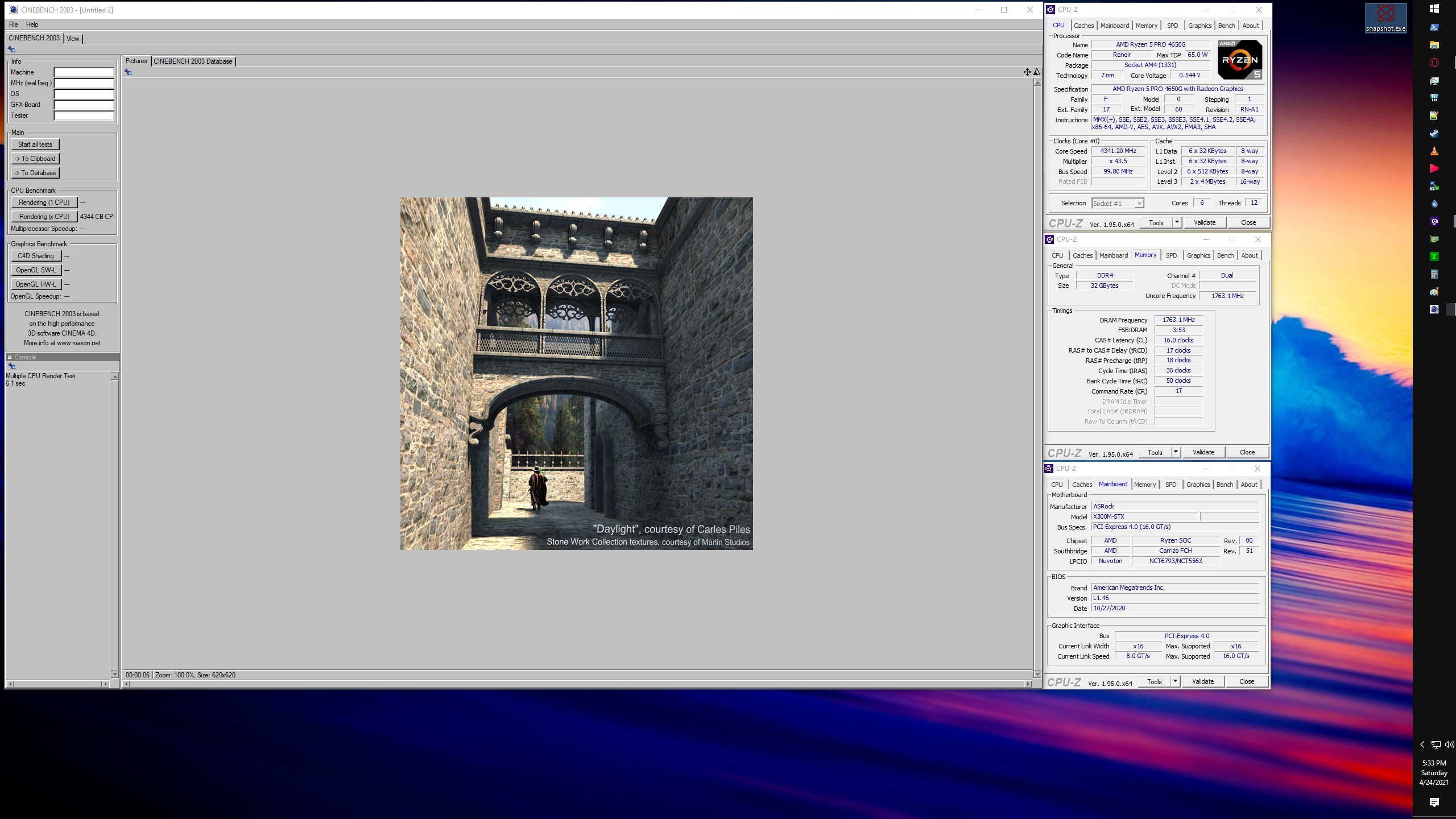Open the notification center icon
The height and width of the screenshot is (819, 1456).
1434,803
